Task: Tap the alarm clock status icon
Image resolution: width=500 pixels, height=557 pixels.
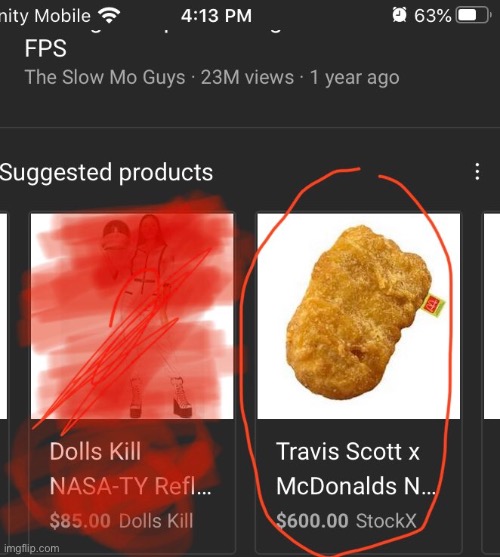Action: coord(399,15)
